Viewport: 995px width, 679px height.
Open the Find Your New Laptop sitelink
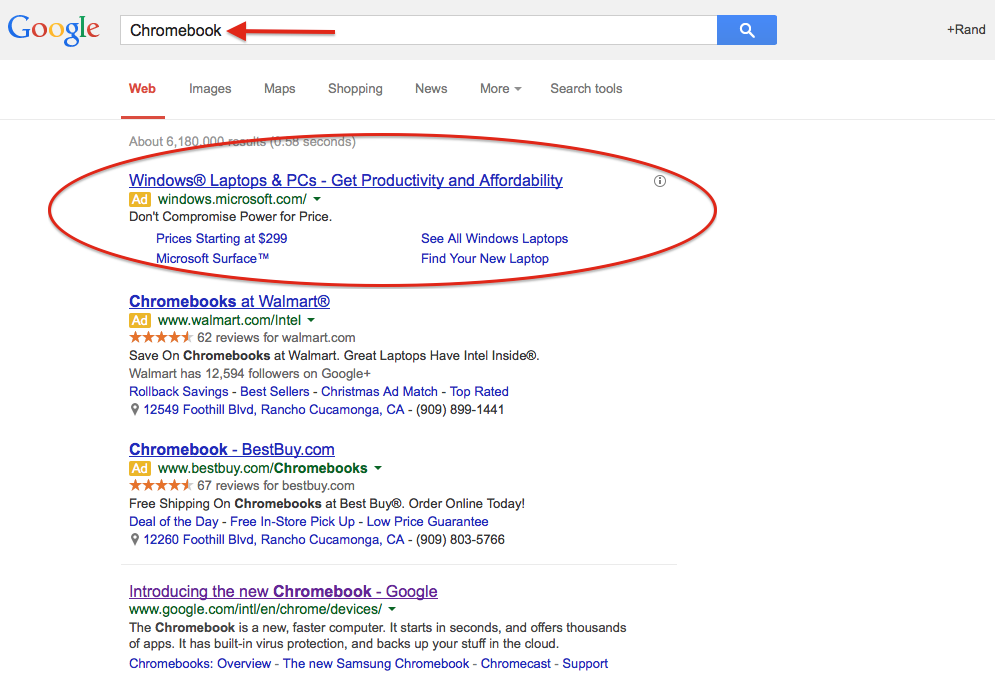point(485,259)
